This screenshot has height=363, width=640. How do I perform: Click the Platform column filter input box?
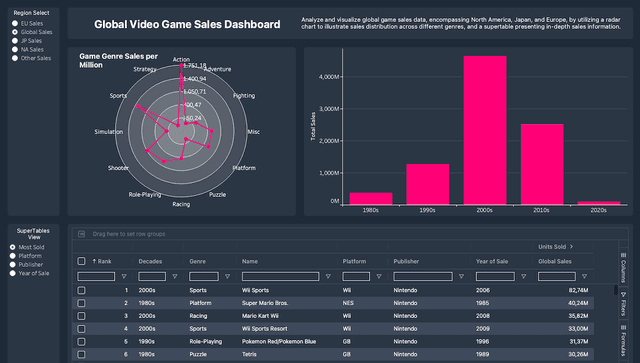click(x=356, y=276)
